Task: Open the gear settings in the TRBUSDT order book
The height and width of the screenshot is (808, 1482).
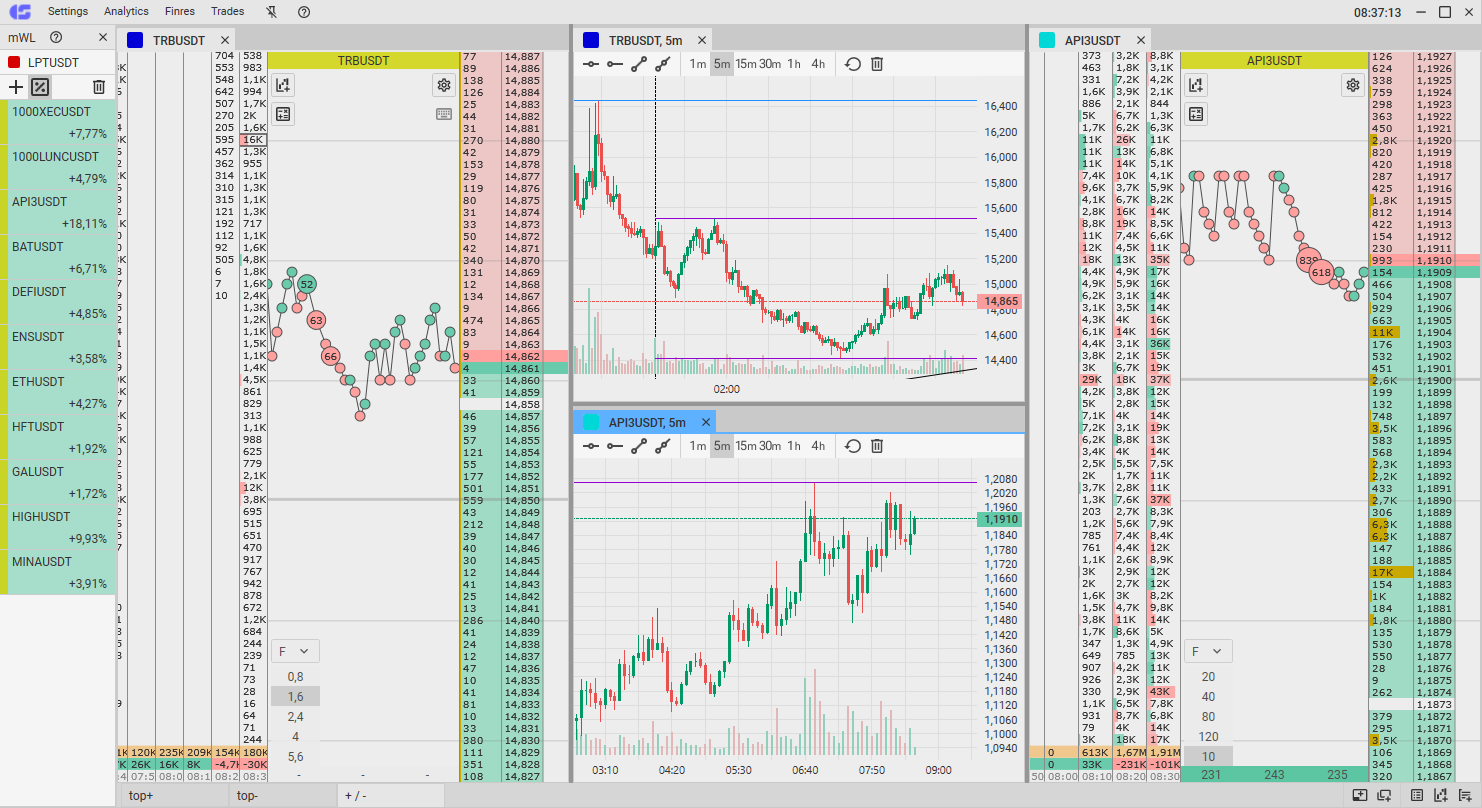Action: [x=444, y=85]
